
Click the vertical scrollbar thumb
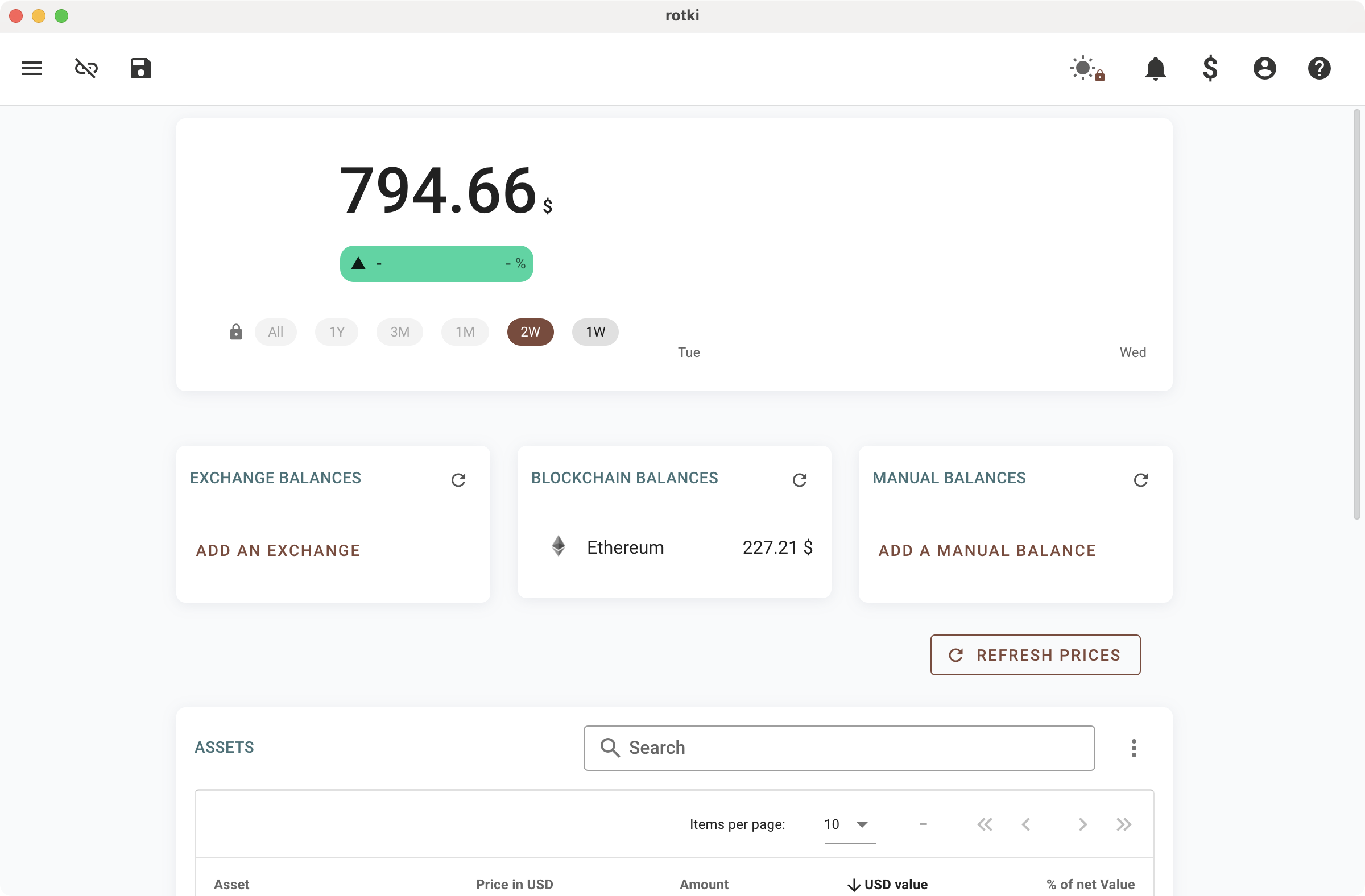coord(1356,314)
